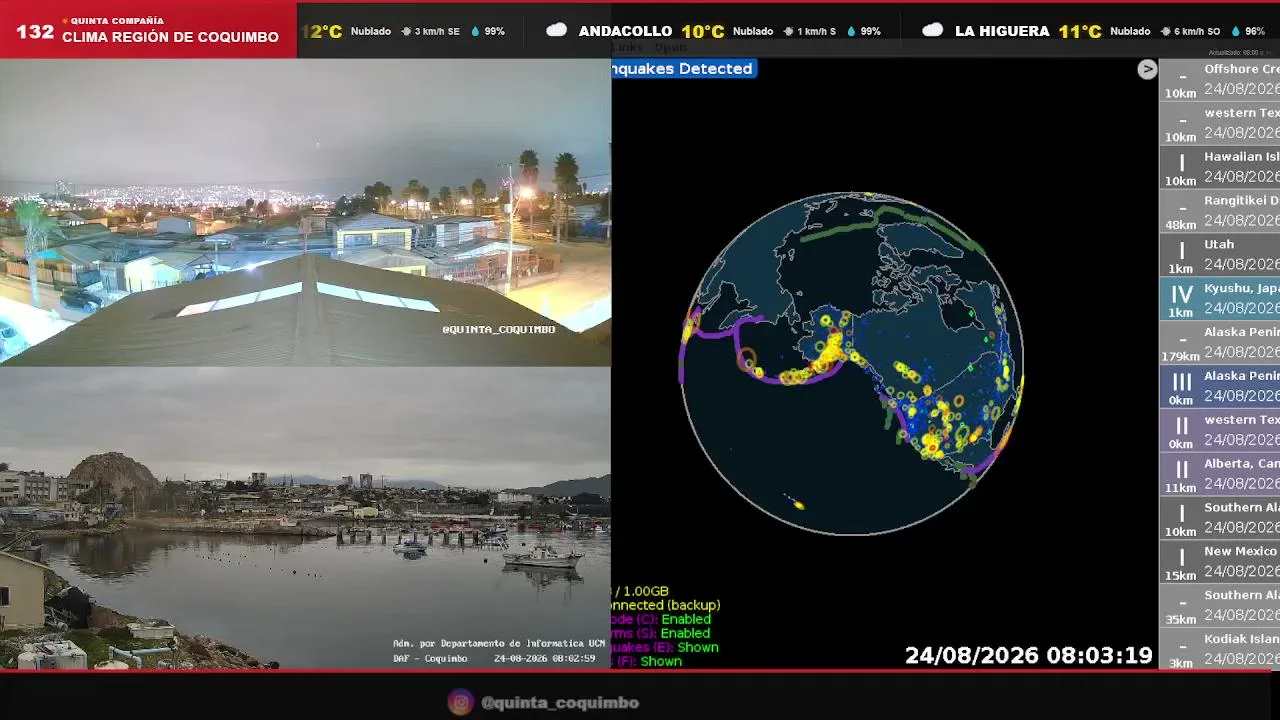Click the isolated earthquake marker near the globe's bottom
The width and height of the screenshot is (1280, 720).
798,505
